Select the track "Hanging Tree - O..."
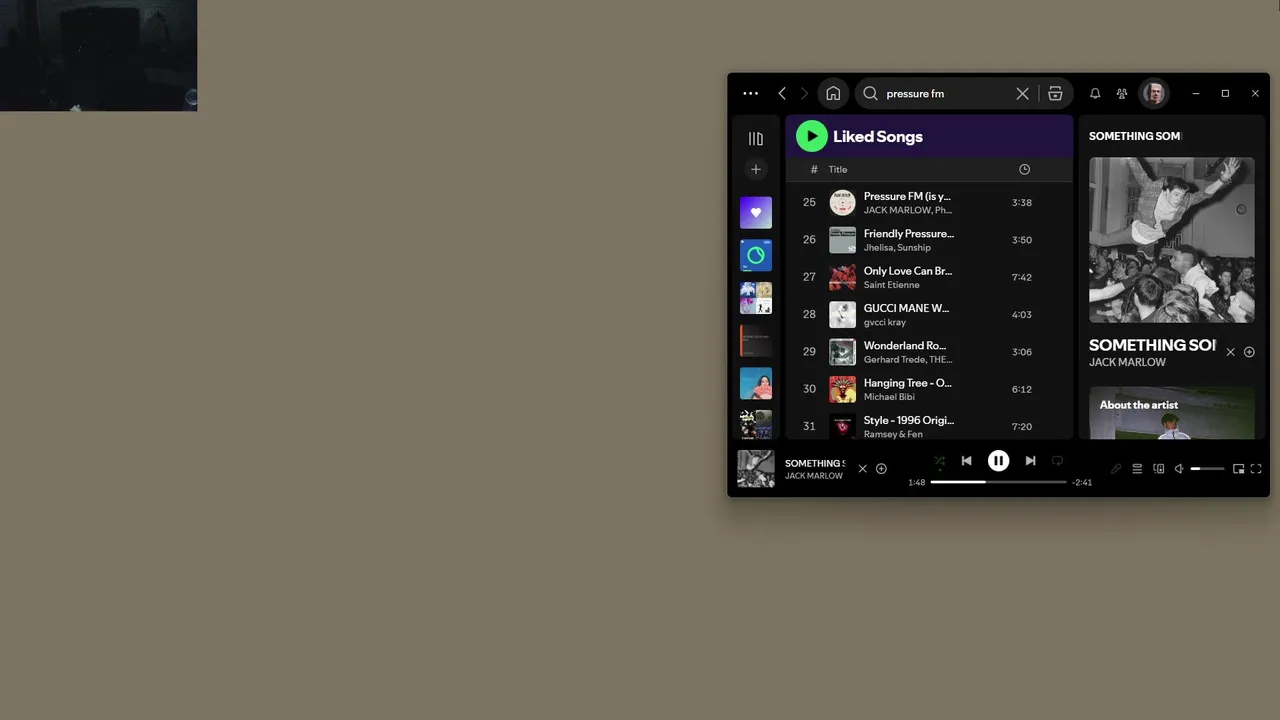 [908, 383]
